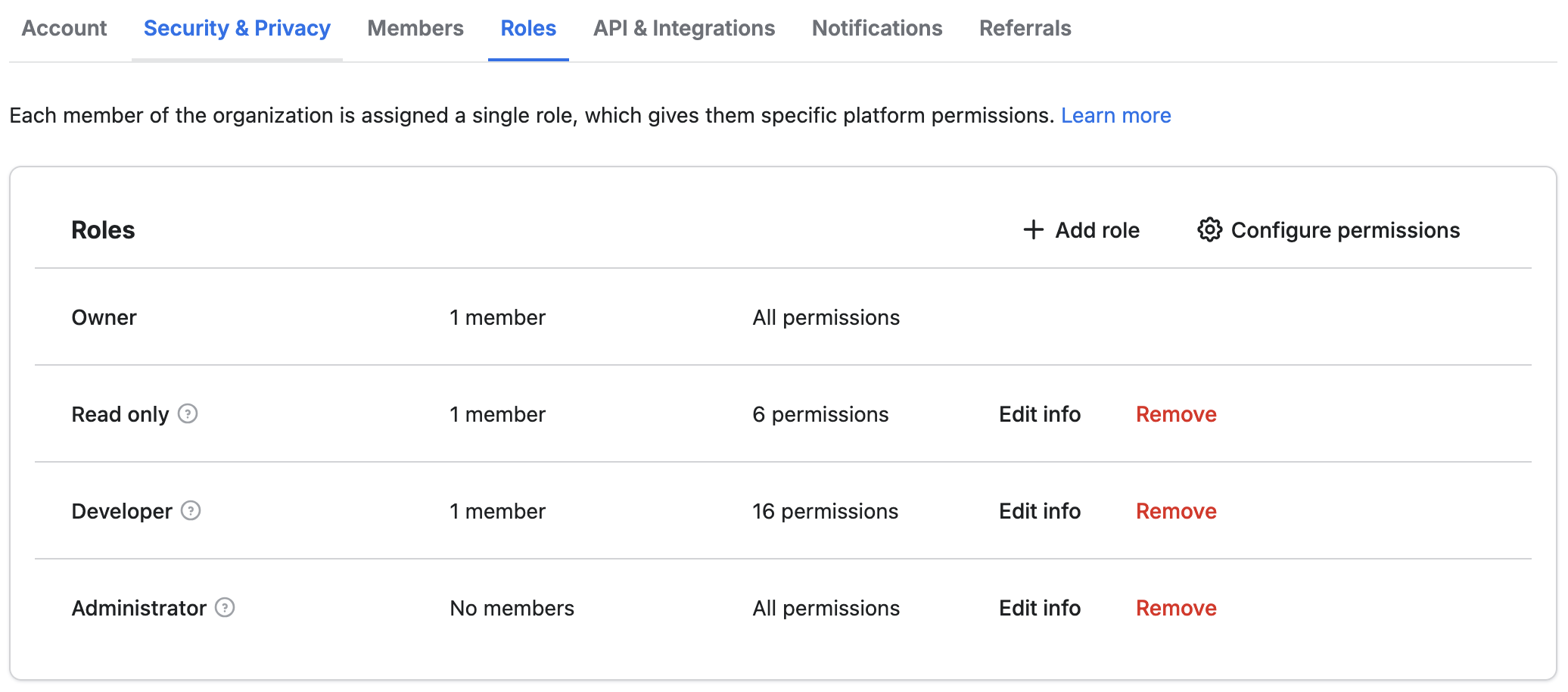Open the Members tab

pyautogui.click(x=415, y=28)
